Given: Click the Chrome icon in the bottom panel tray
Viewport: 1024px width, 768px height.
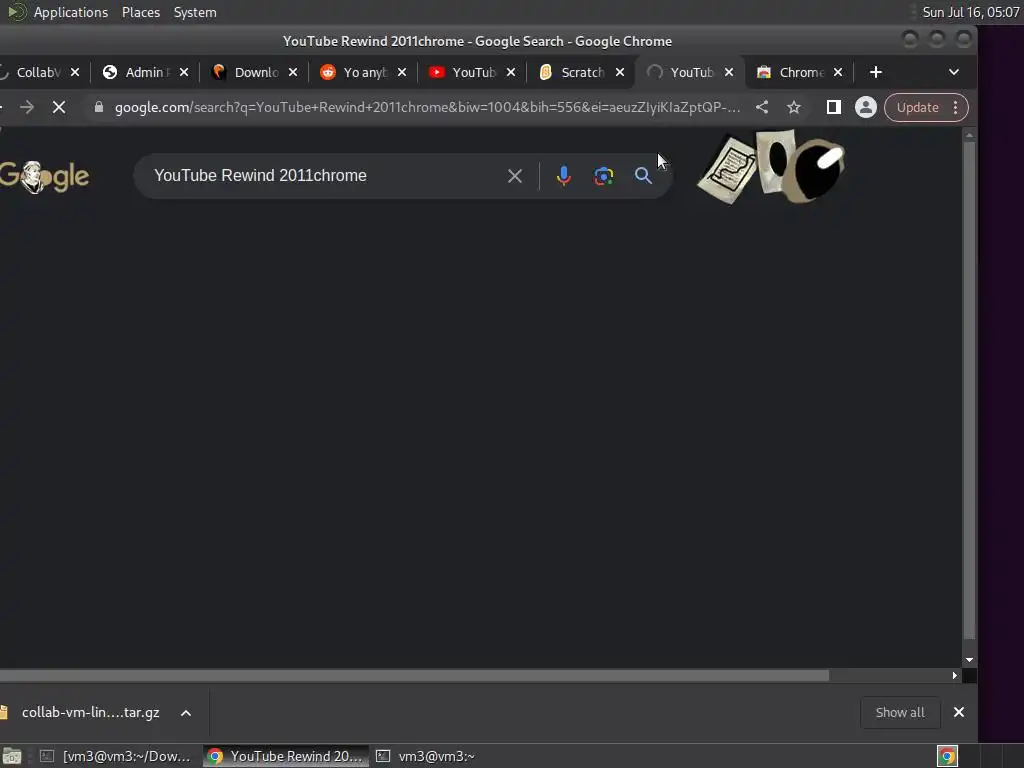Looking at the screenshot, I should [947, 756].
